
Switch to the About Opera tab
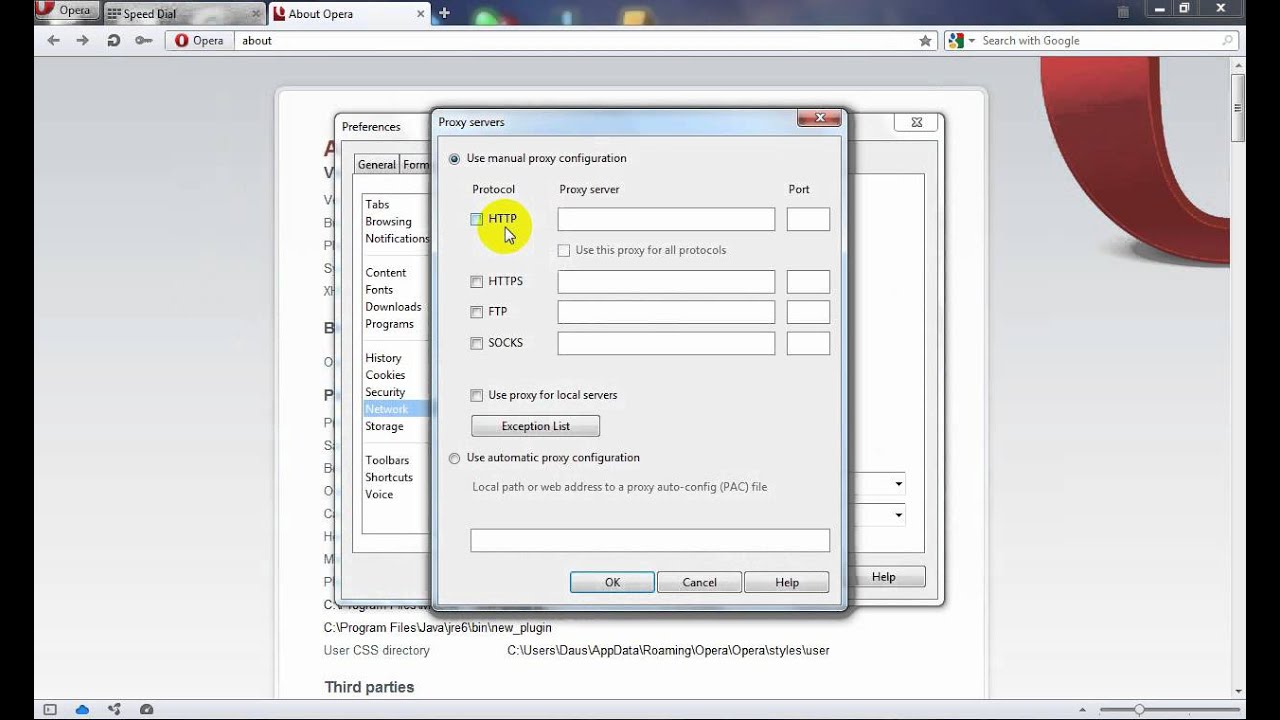click(x=351, y=14)
